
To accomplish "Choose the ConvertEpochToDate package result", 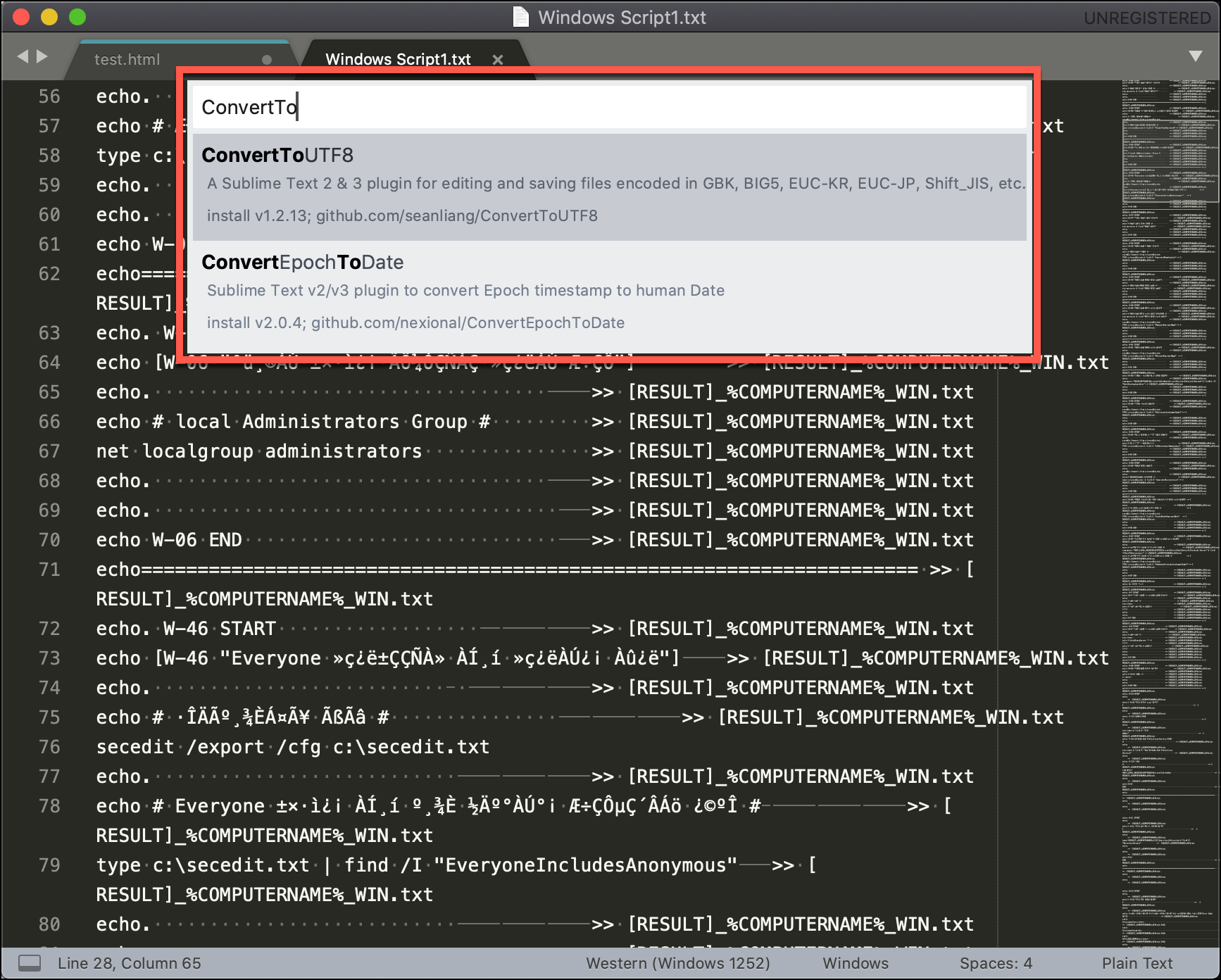I will 610,296.
